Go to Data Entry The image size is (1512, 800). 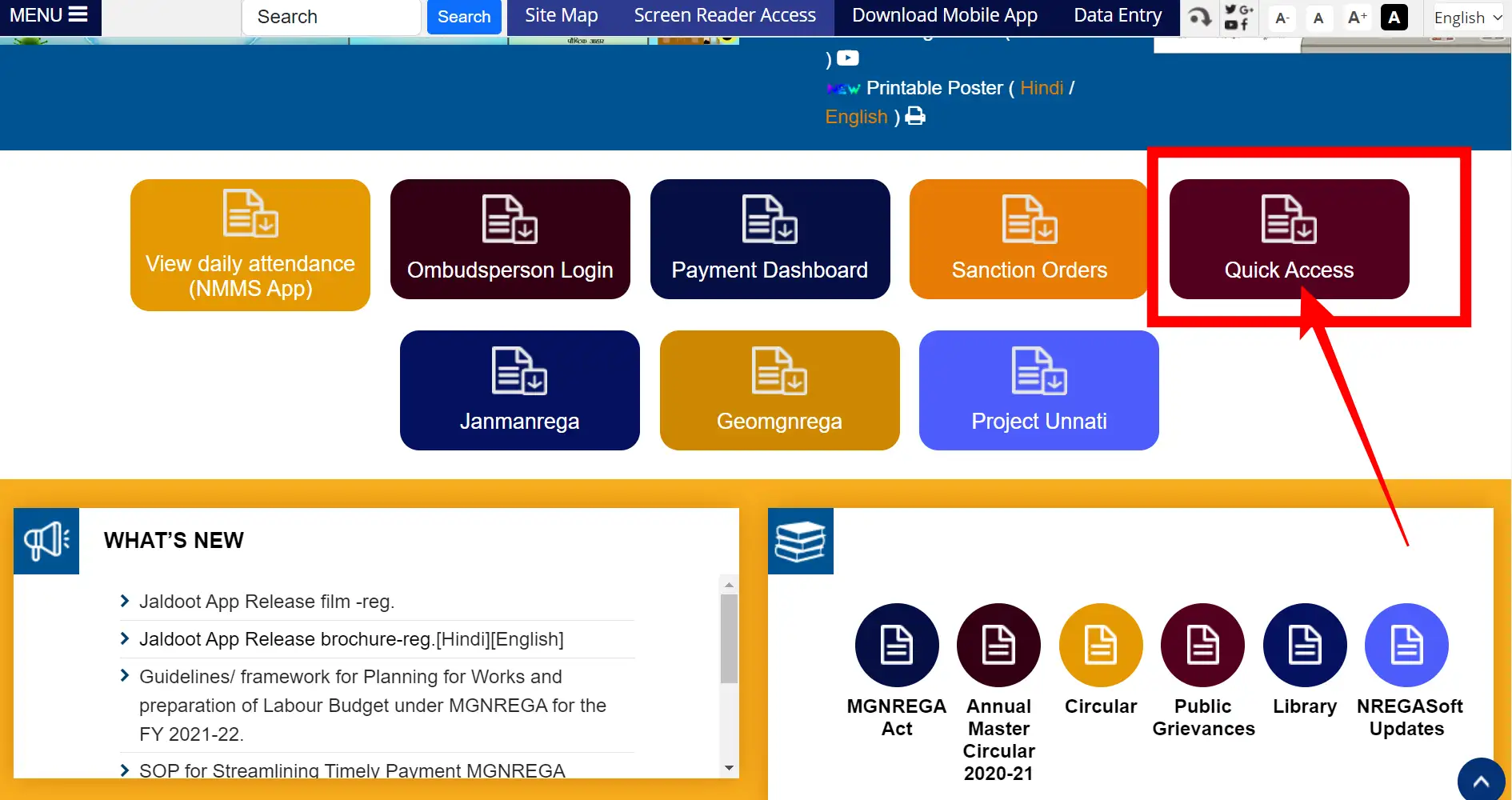click(x=1118, y=16)
